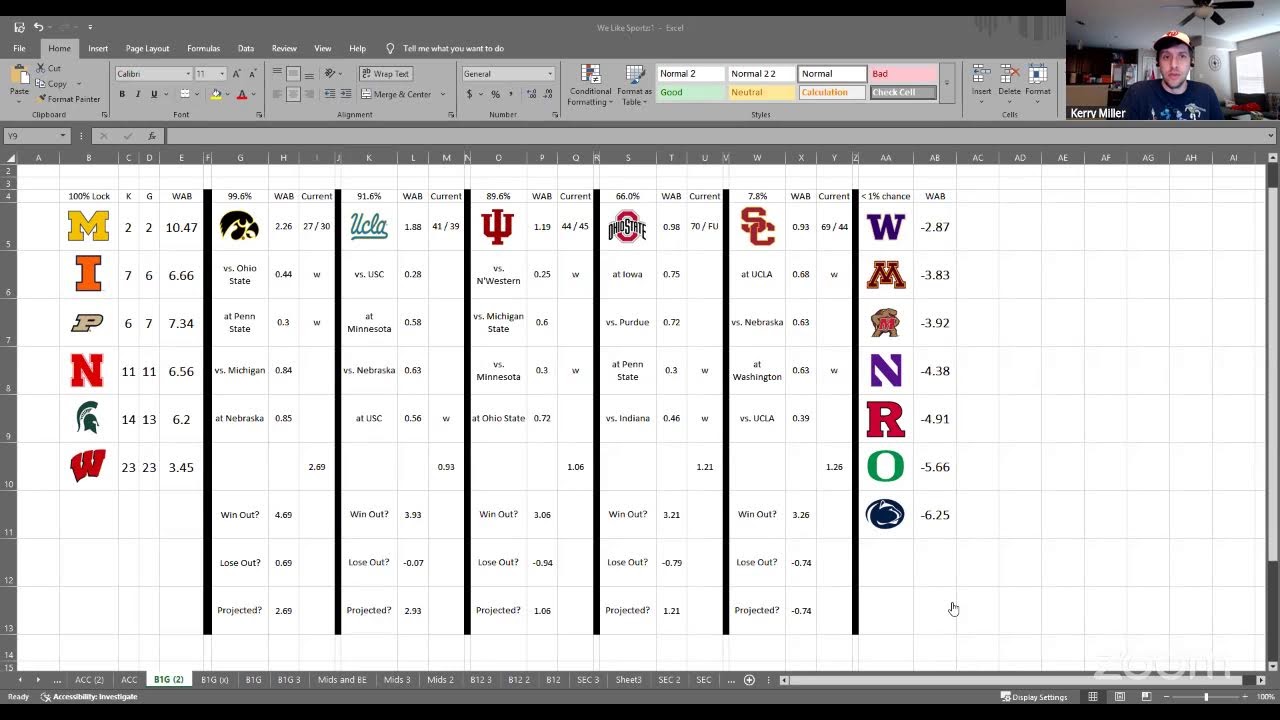Apply the Bad cell style

point(903,74)
